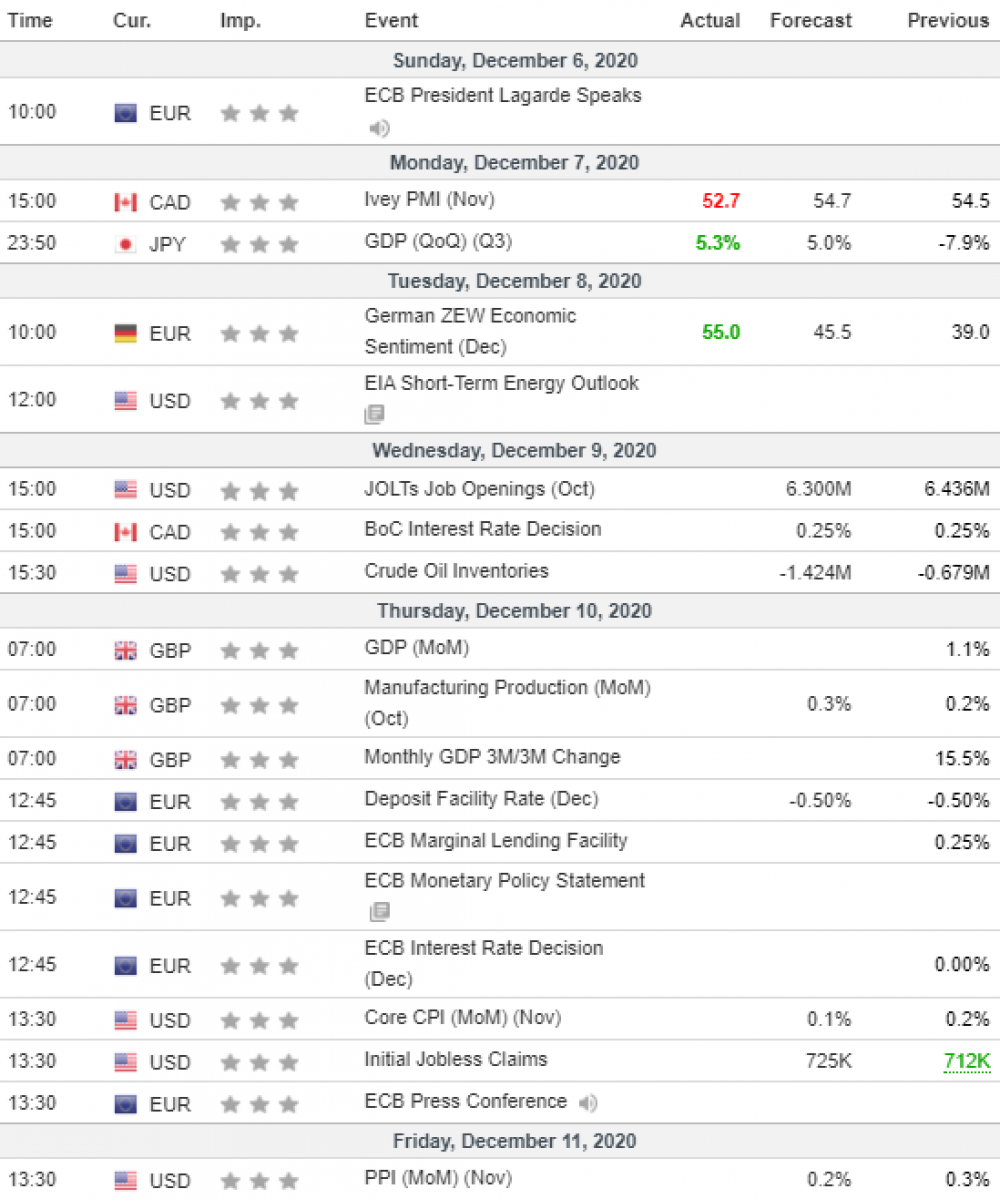The width and height of the screenshot is (1000, 1199).
Task: Click the EU flag in the ECB Marginal Lending row
Action: click(x=125, y=844)
